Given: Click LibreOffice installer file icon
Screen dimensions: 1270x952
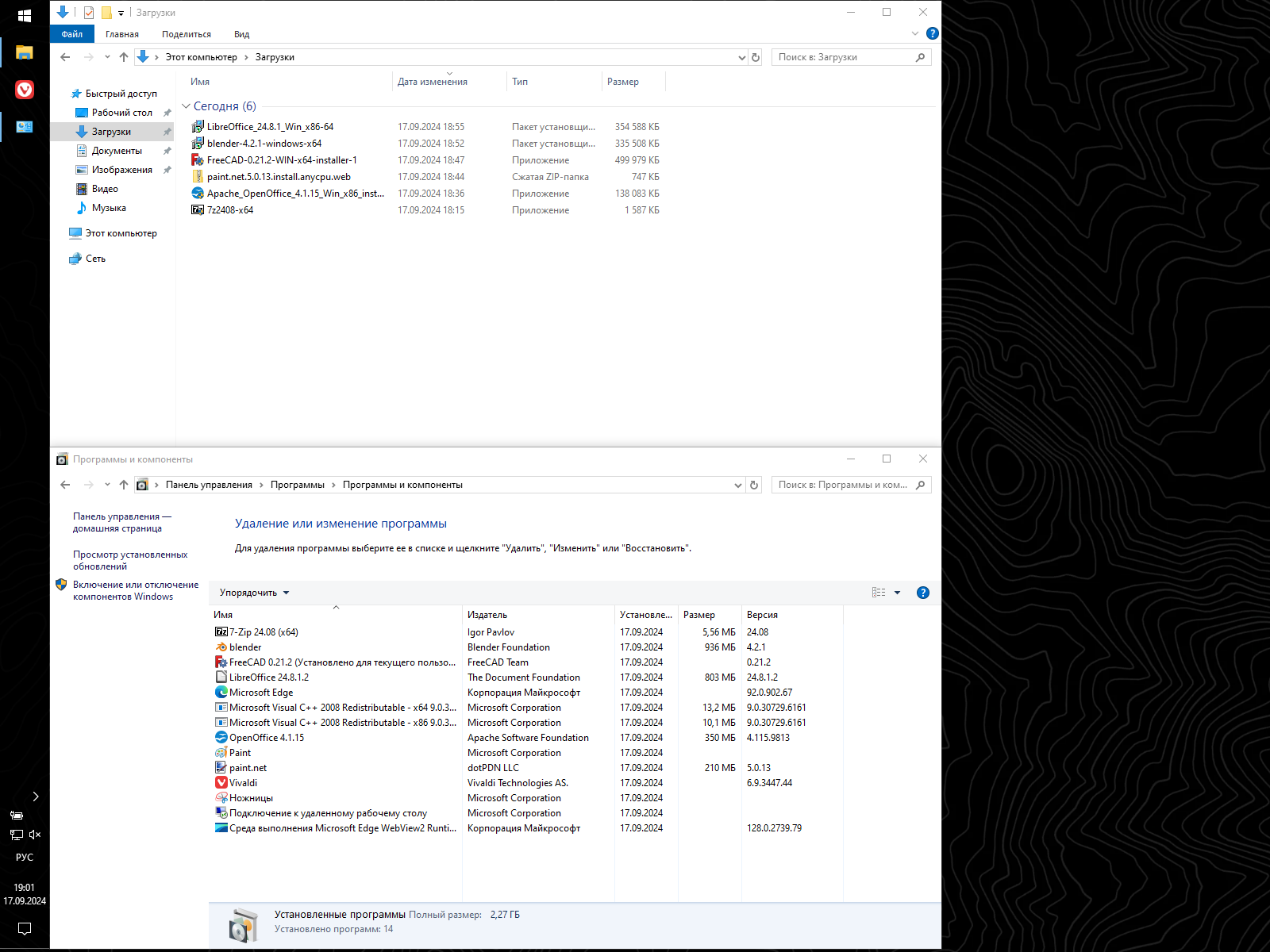Looking at the screenshot, I should 198,127.
